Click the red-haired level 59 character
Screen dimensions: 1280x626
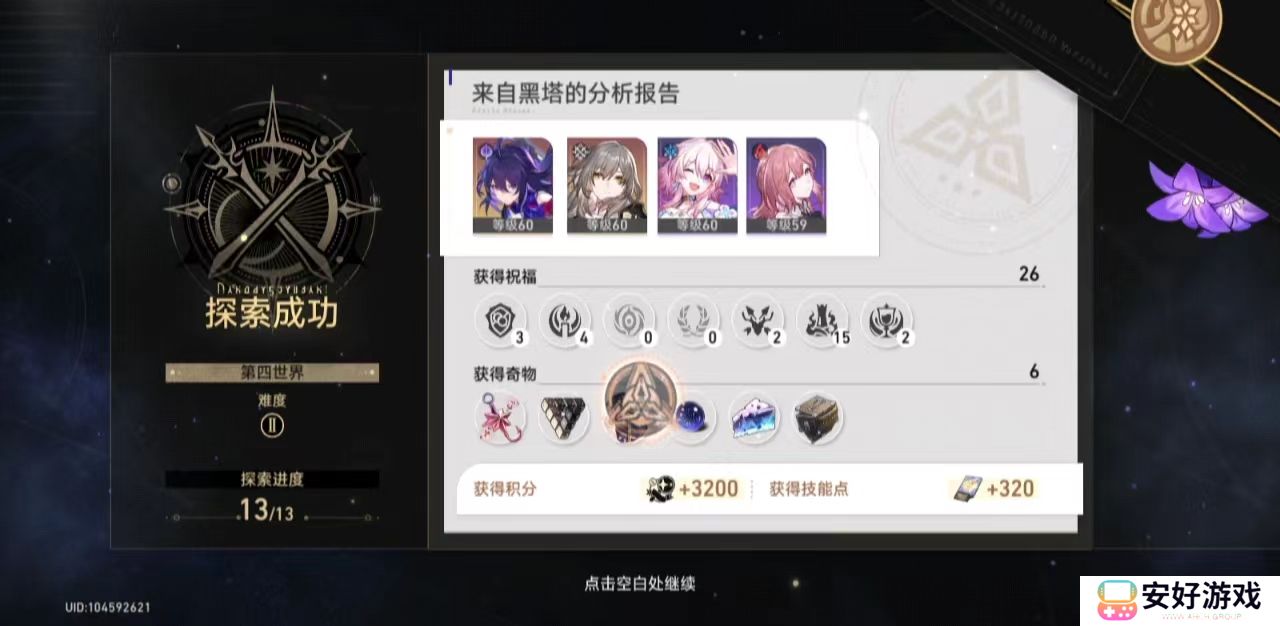point(786,186)
